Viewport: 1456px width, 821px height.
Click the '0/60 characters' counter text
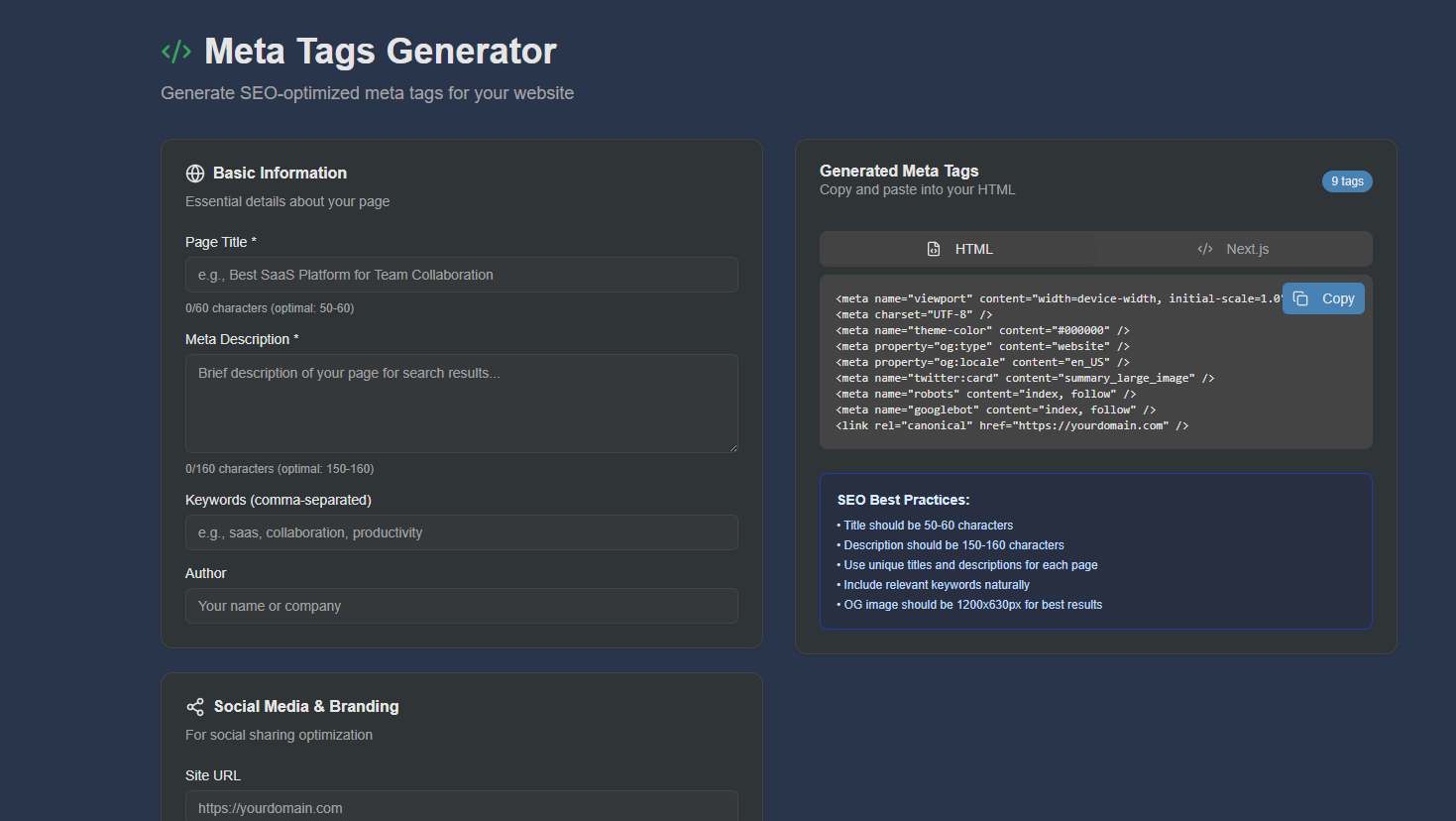click(270, 308)
